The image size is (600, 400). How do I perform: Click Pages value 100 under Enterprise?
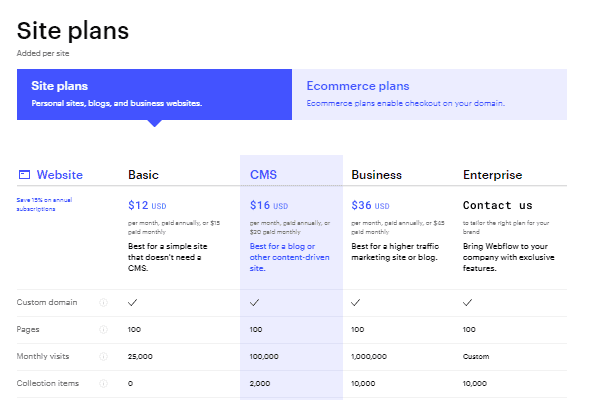tap(469, 330)
